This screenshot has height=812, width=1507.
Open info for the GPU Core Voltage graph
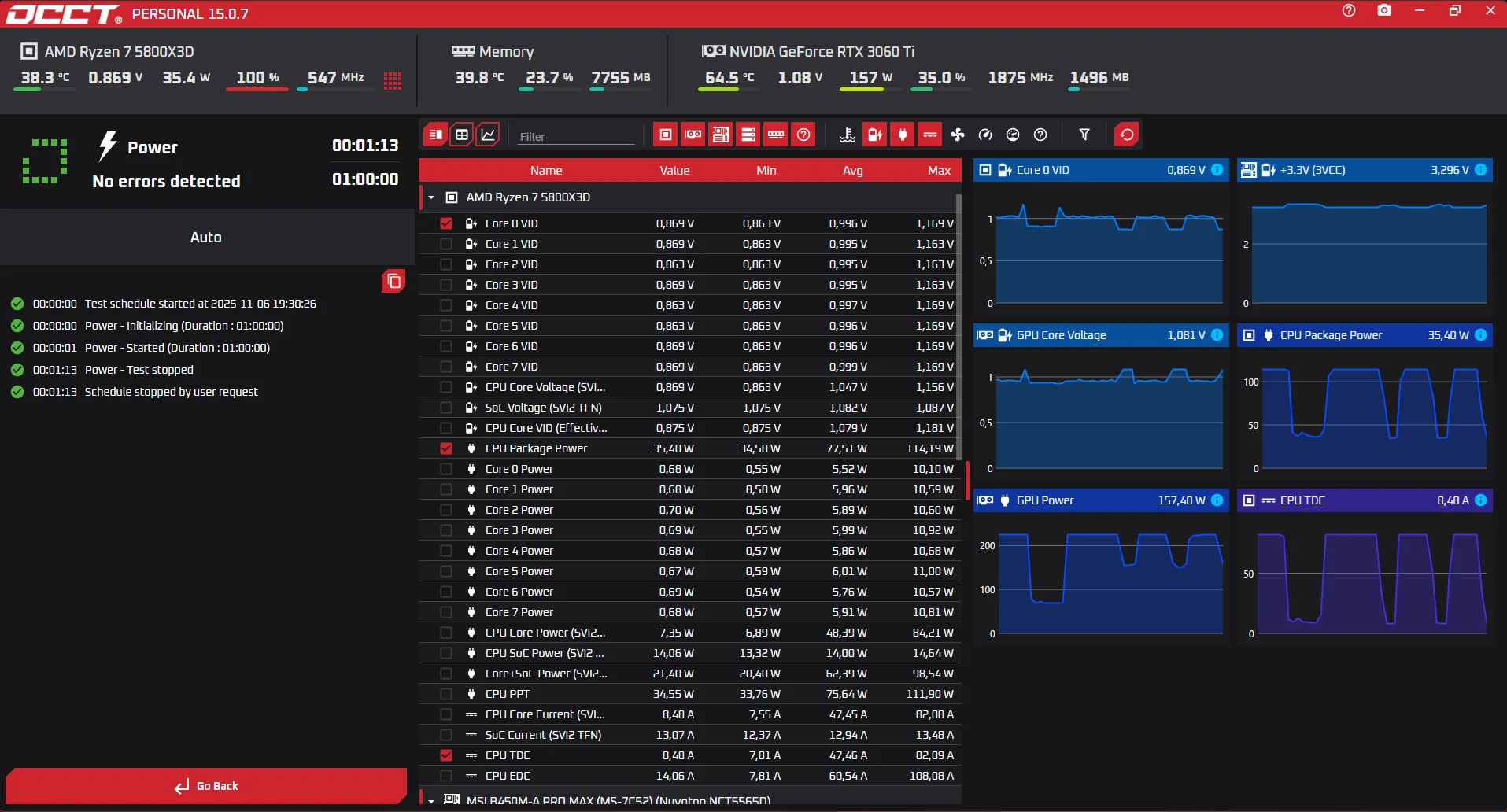(1217, 335)
